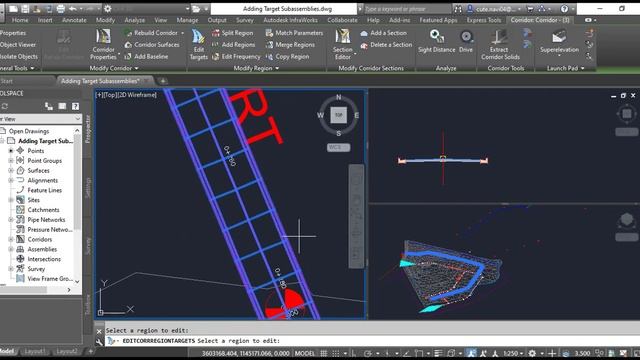Click the Save icon in quick access toolbar
Screen dimensions: 640x360
pos(25,9)
